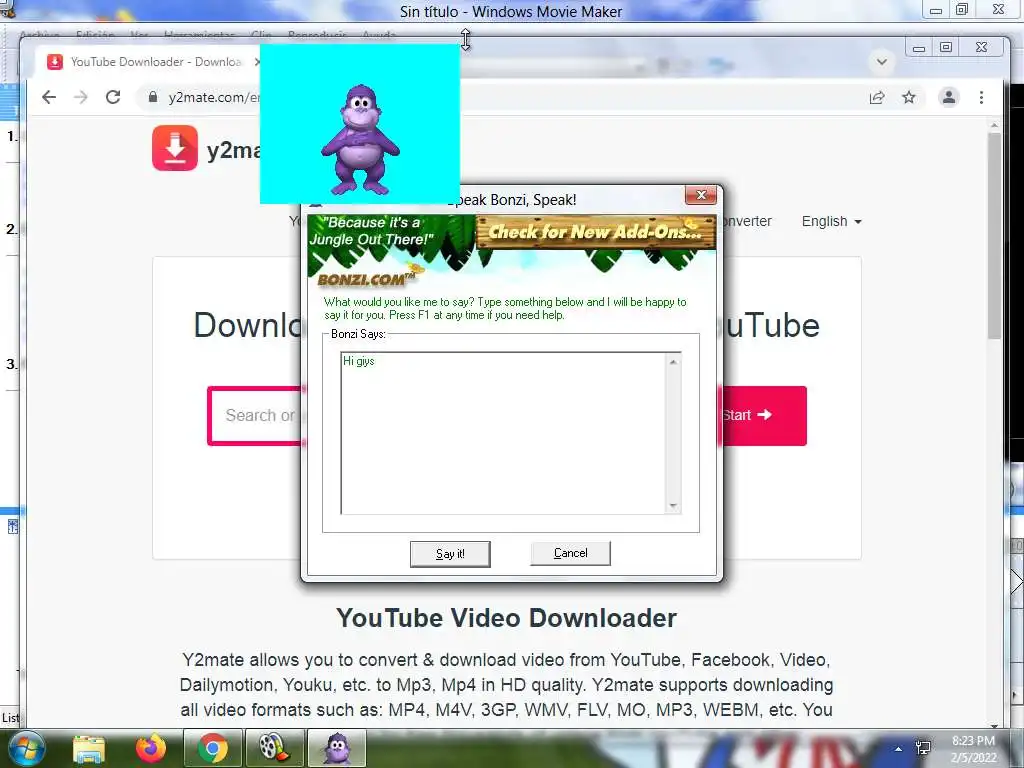
Task: Click the Chrome page vertical scrollbar
Action: (994, 235)
